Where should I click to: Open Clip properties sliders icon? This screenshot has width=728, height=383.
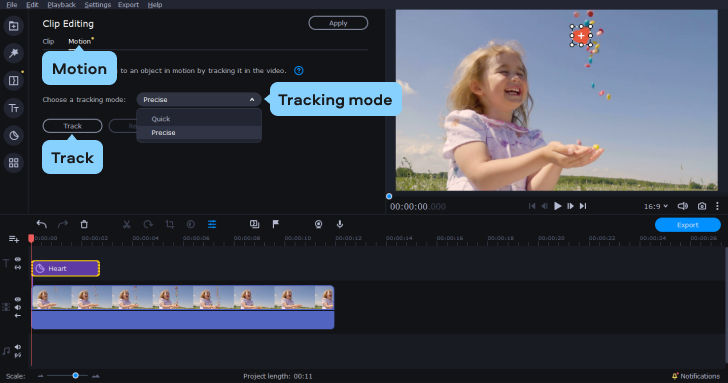[212, 224]
